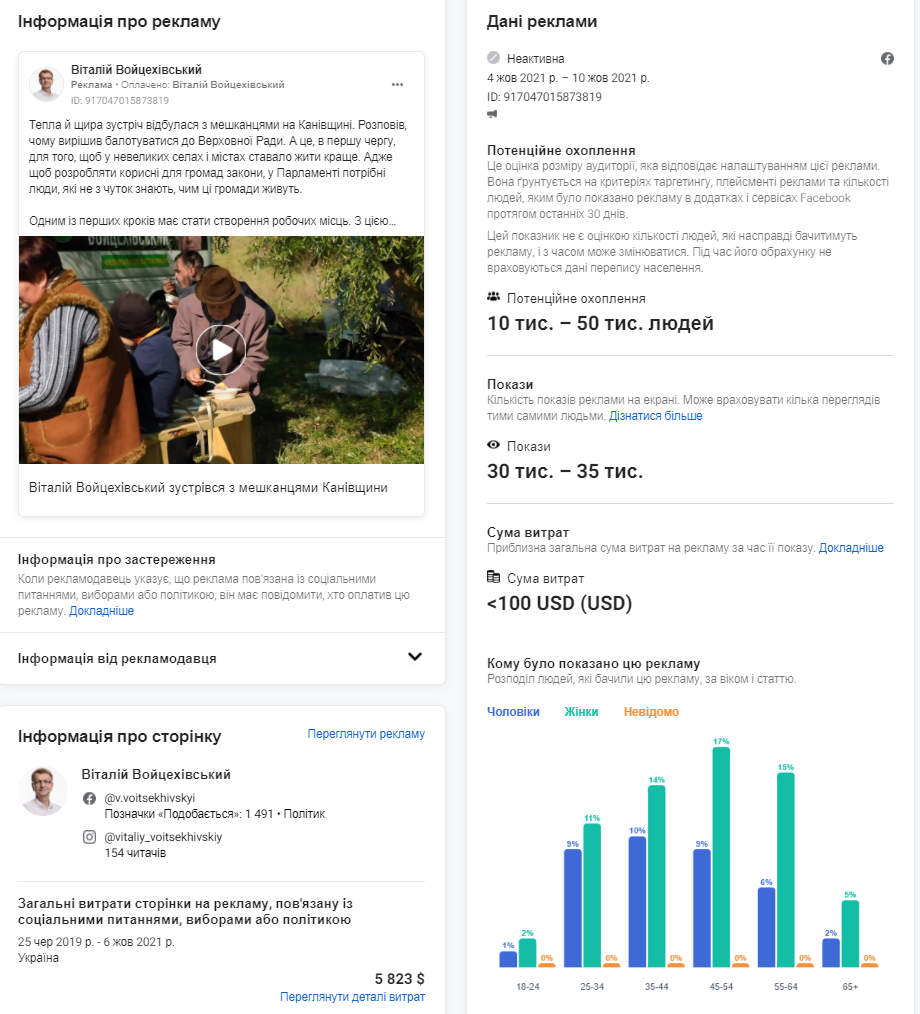Click the ad ID text in Дані реклами
920x1014 pixels.
coord(544,97)
